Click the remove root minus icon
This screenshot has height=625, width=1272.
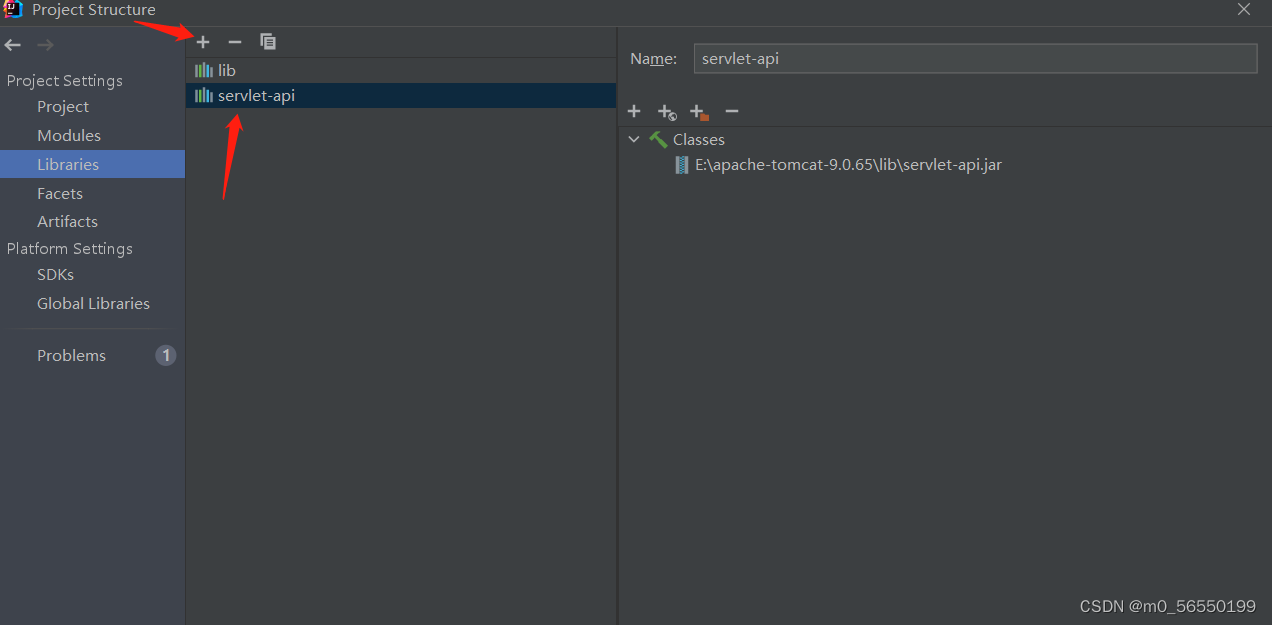(x=732, y=111)
